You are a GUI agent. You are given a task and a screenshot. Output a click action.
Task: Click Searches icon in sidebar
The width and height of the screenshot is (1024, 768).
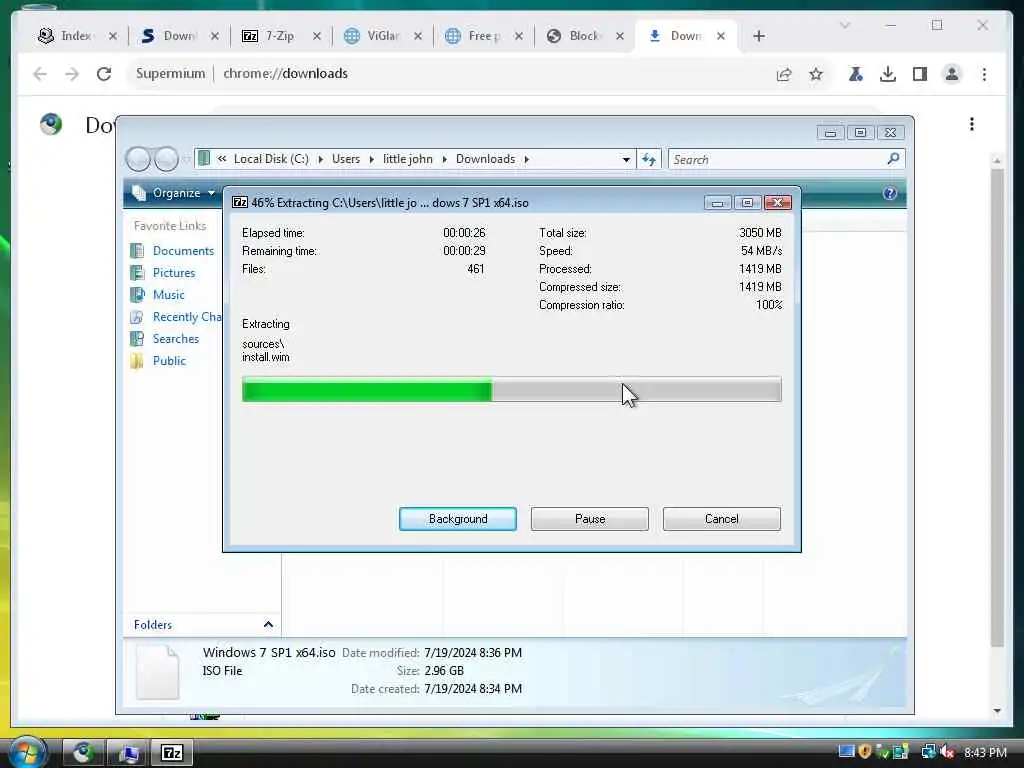click(137, 339)
